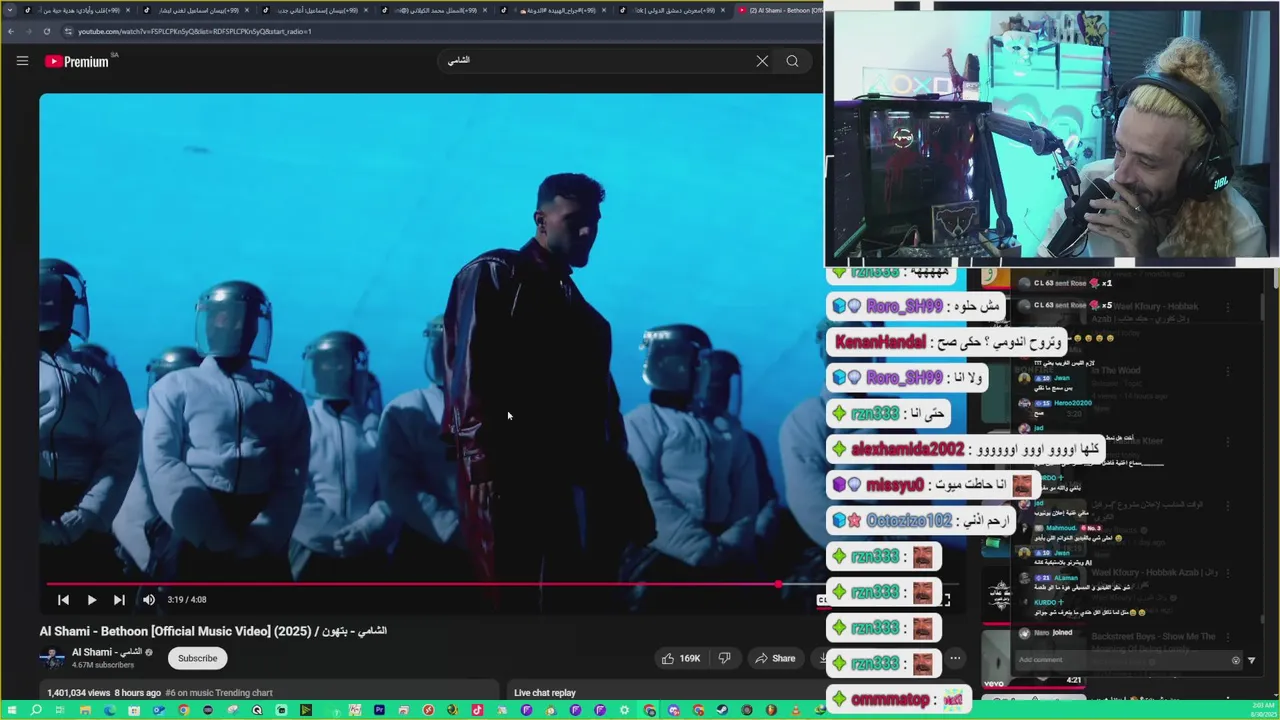
Task: Click the 3:19 / 4:08 time display
Action: tap(187, 600)
